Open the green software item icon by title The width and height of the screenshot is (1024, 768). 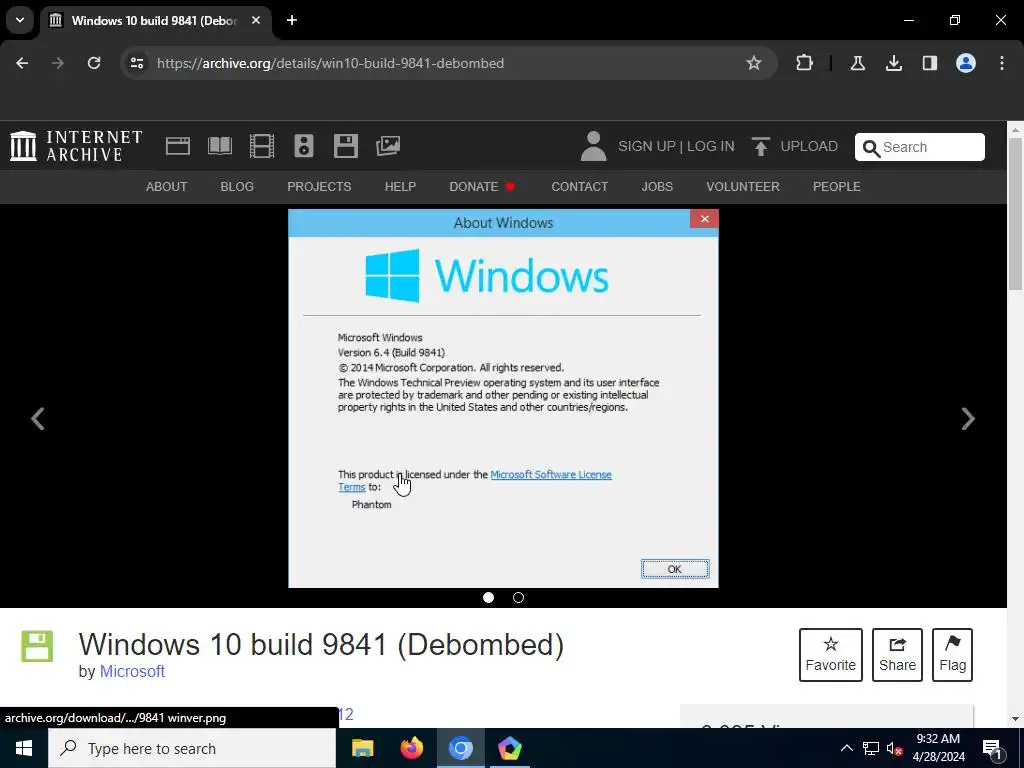[37, 647]
